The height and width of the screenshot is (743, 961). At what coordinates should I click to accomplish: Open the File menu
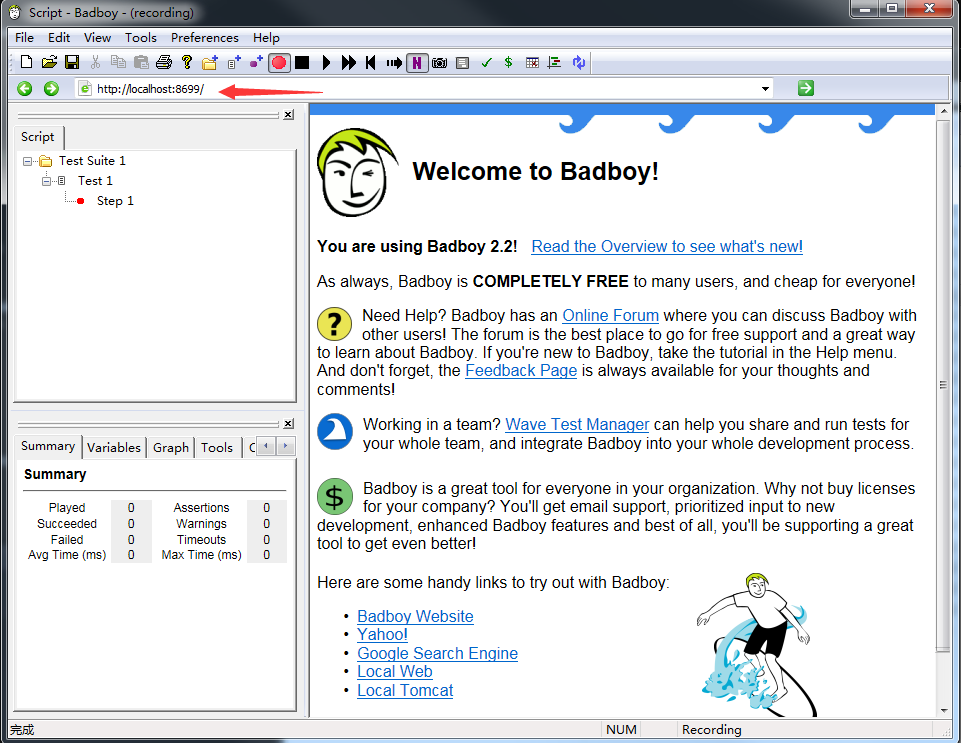[x=25, y=37]
